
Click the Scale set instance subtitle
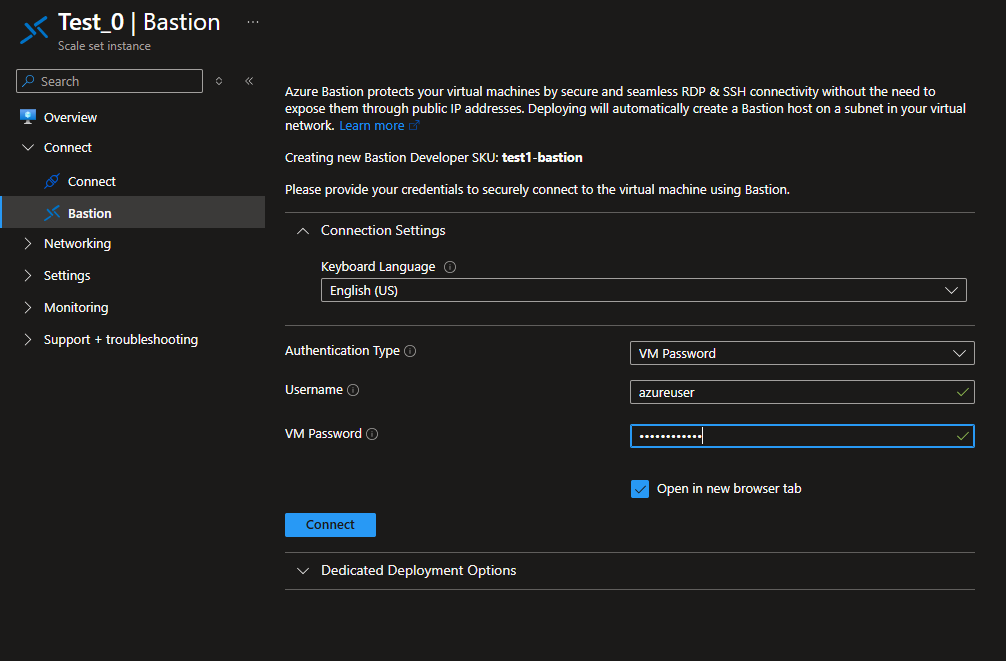pyautogui.click(x=105, y=46)
